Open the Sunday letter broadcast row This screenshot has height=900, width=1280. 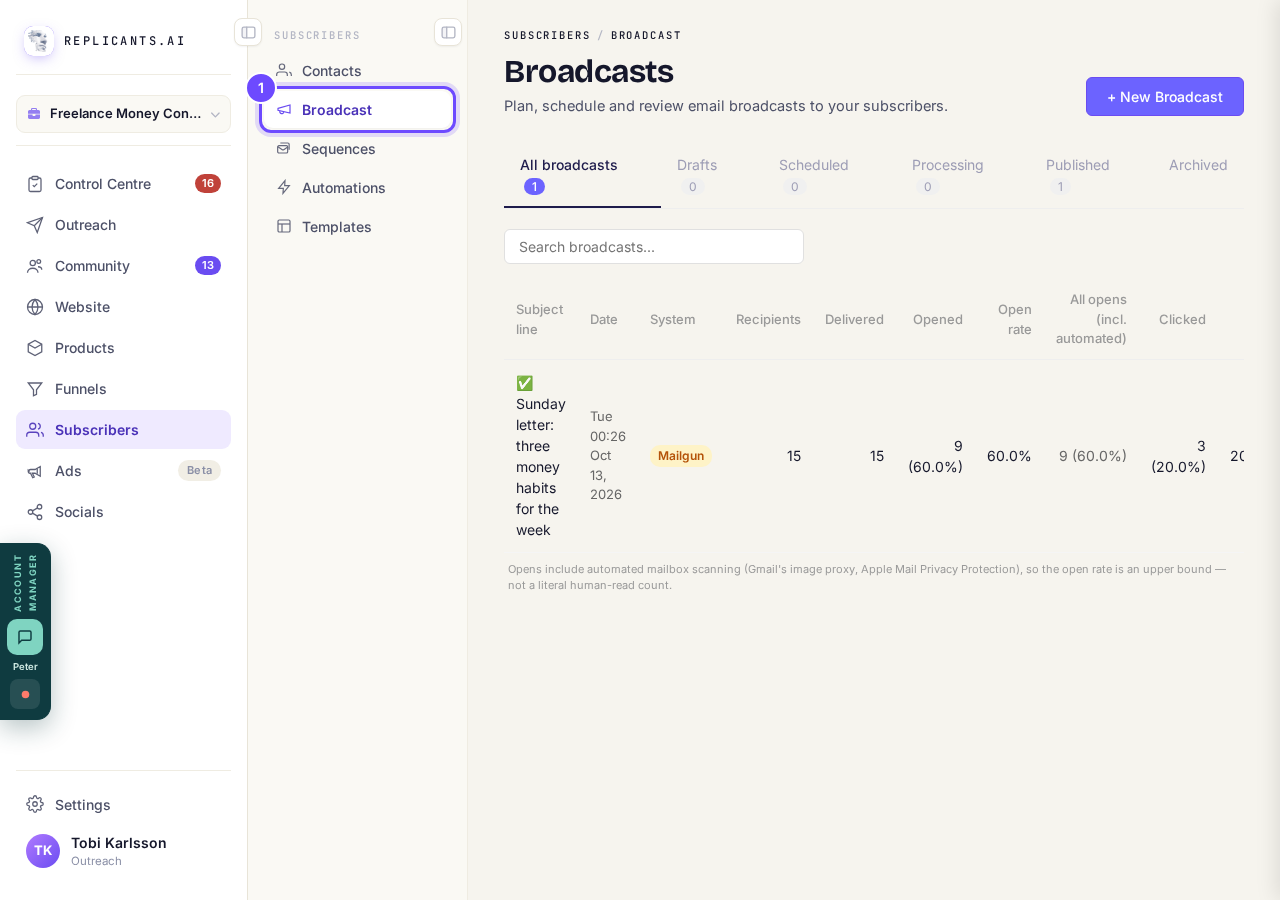click(874, 456)
